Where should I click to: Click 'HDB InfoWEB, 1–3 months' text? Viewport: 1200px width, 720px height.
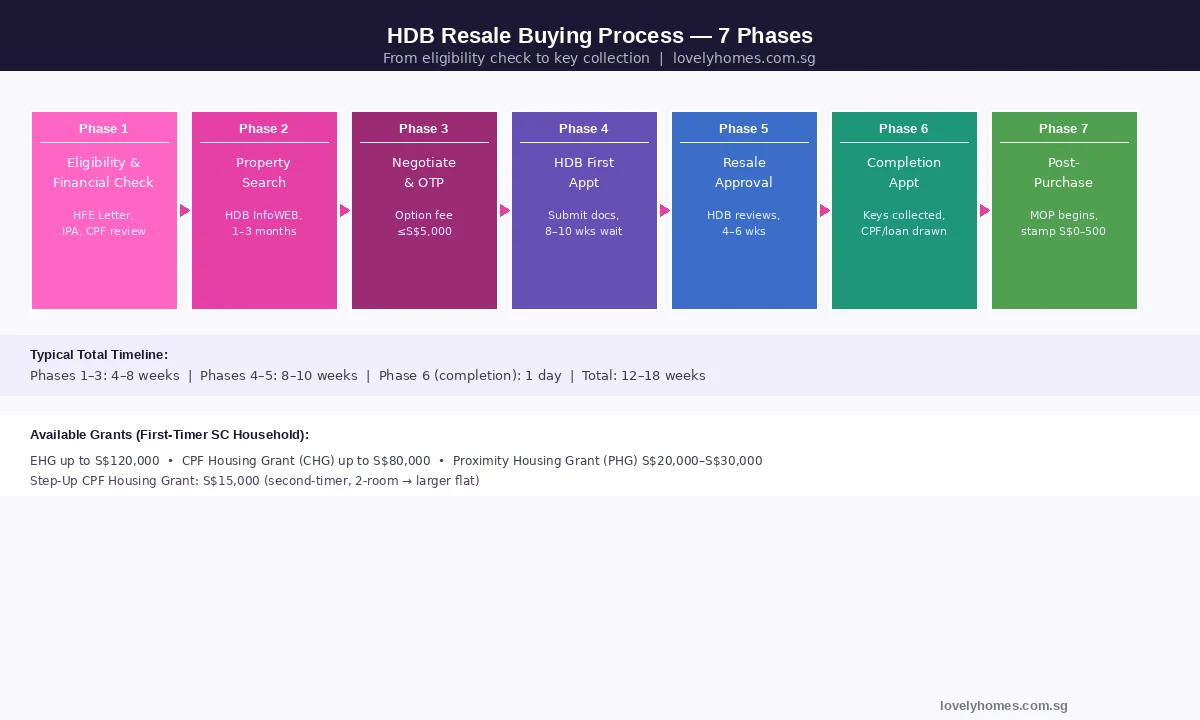point(264,223)
